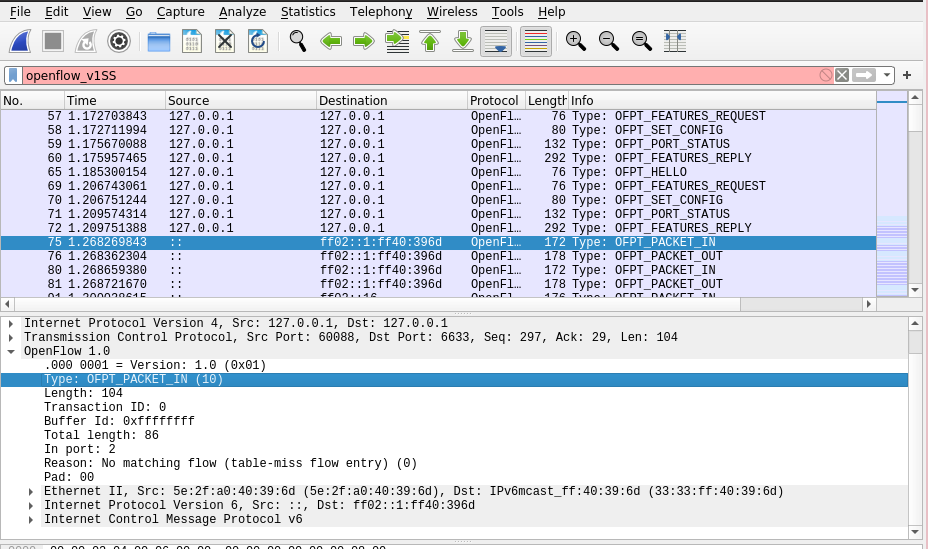Open the Tools menu
The image size is (928, 549).
tap(507, 12)
